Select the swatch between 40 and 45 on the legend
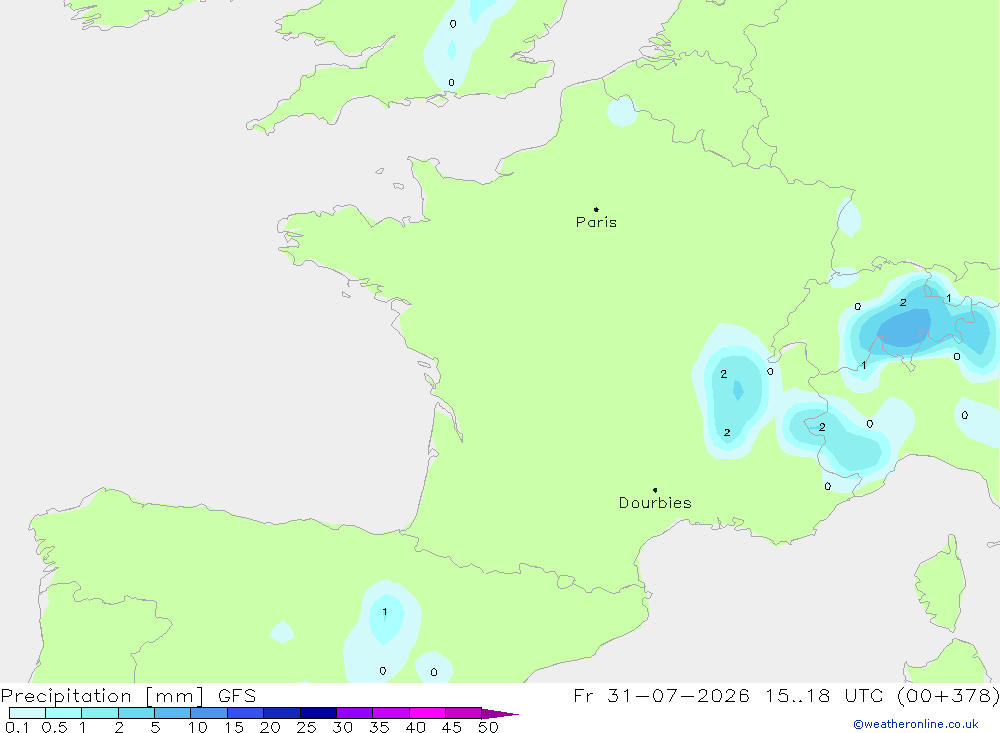The width and height of the screenshot is (1000, 733). pos(427,713)
